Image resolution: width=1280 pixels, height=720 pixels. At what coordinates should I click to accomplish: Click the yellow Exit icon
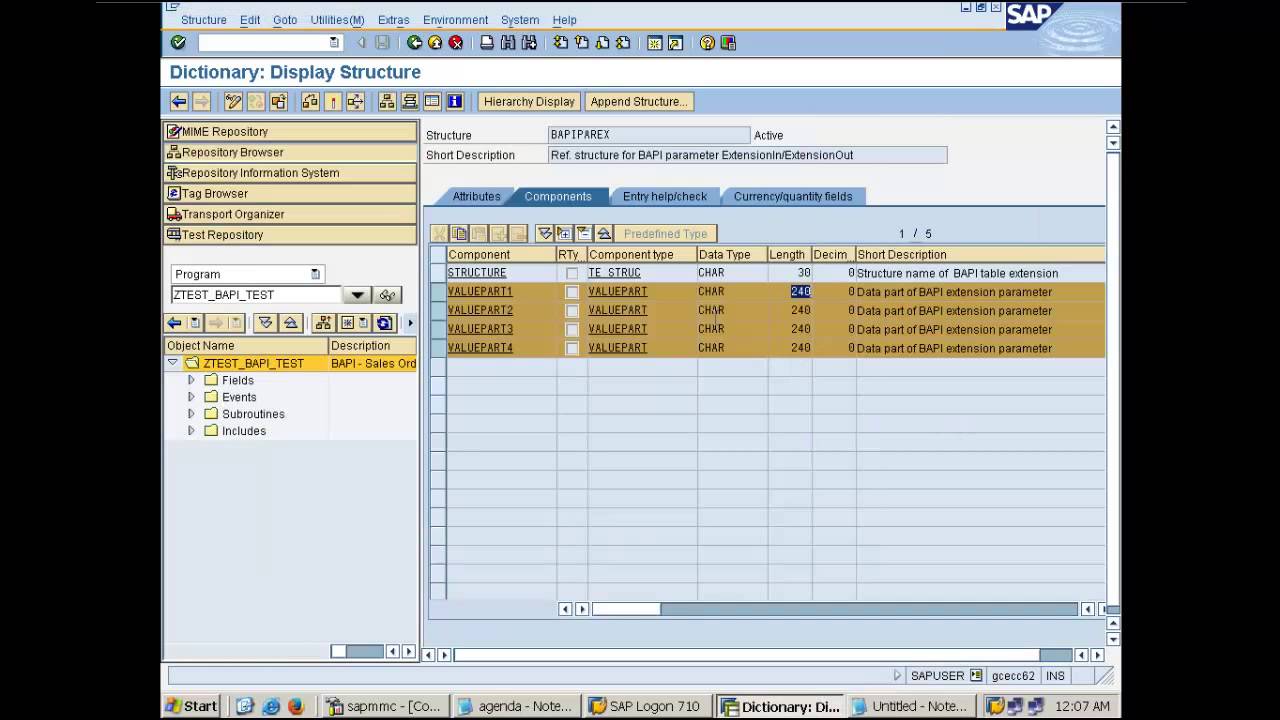pos(435,43)
